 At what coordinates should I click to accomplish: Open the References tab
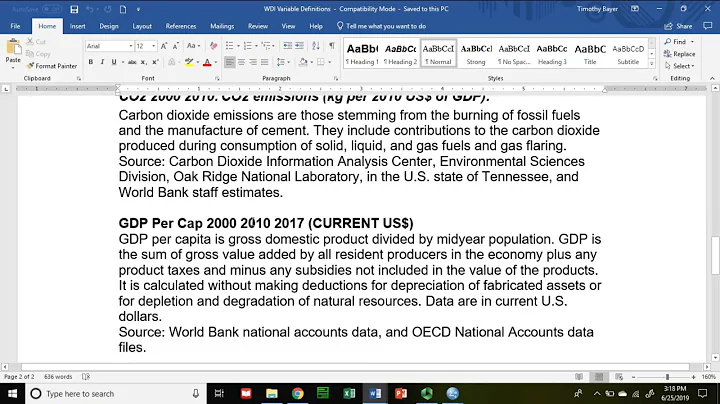coord(181,26)
